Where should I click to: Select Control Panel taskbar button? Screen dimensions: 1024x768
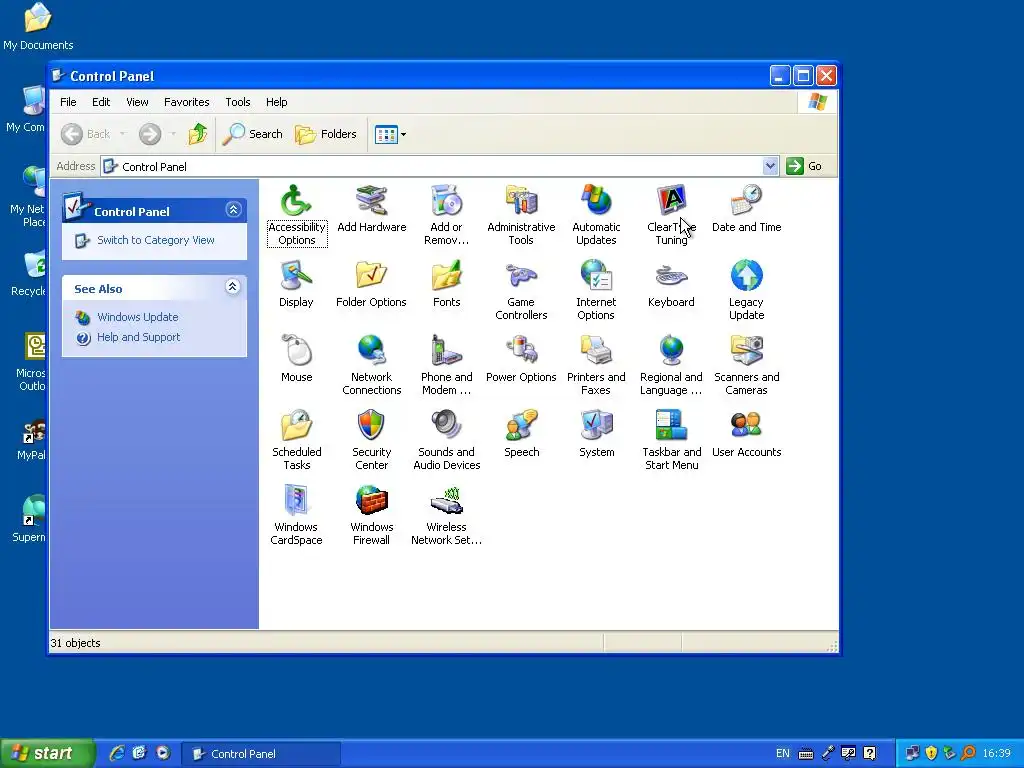click(261, 754)
